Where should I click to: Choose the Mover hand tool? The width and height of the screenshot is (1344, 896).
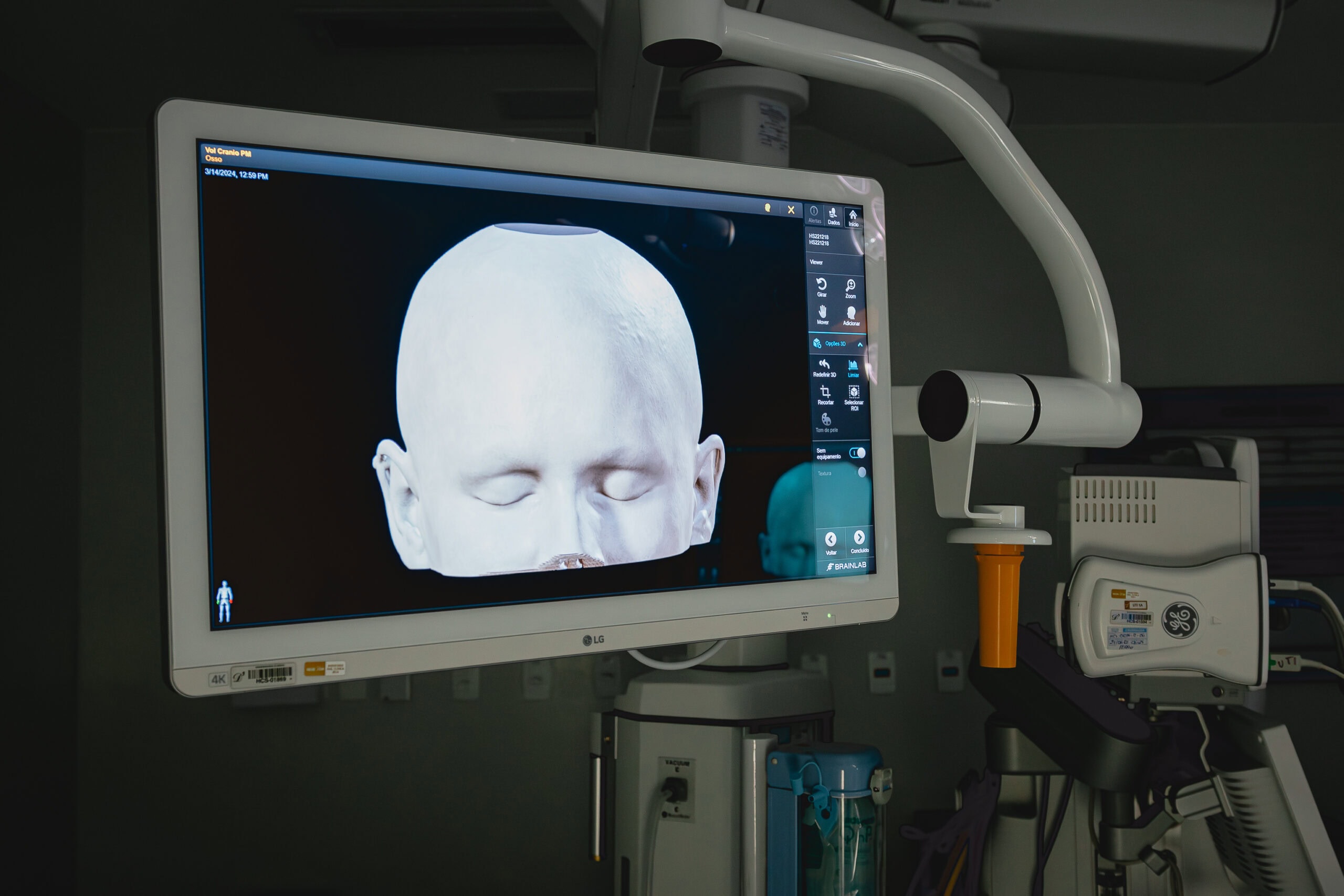point(822,313)
